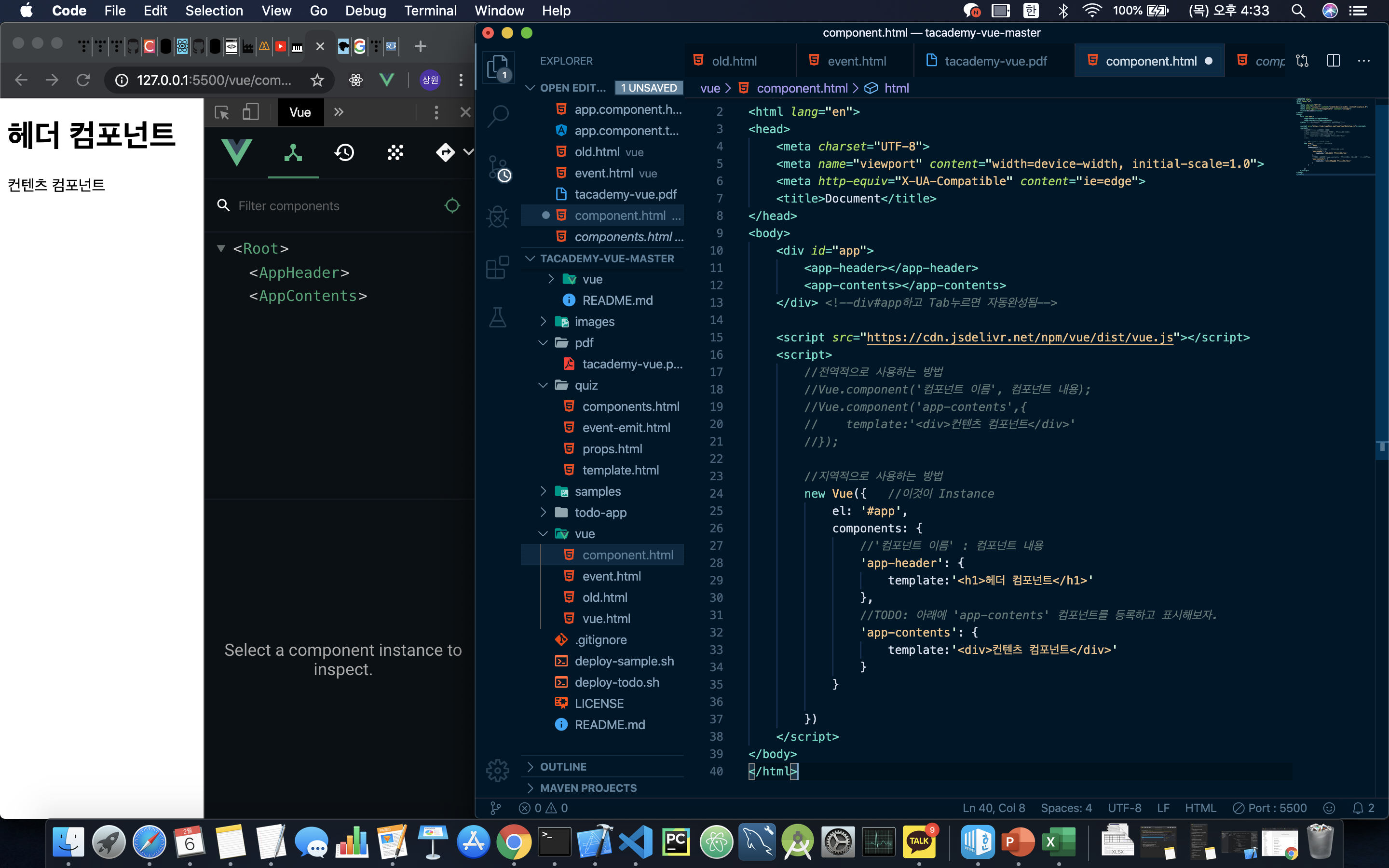Click the split editor right icon
The height and width of the screenshot is (868, 1389).
coord(1334,61)
